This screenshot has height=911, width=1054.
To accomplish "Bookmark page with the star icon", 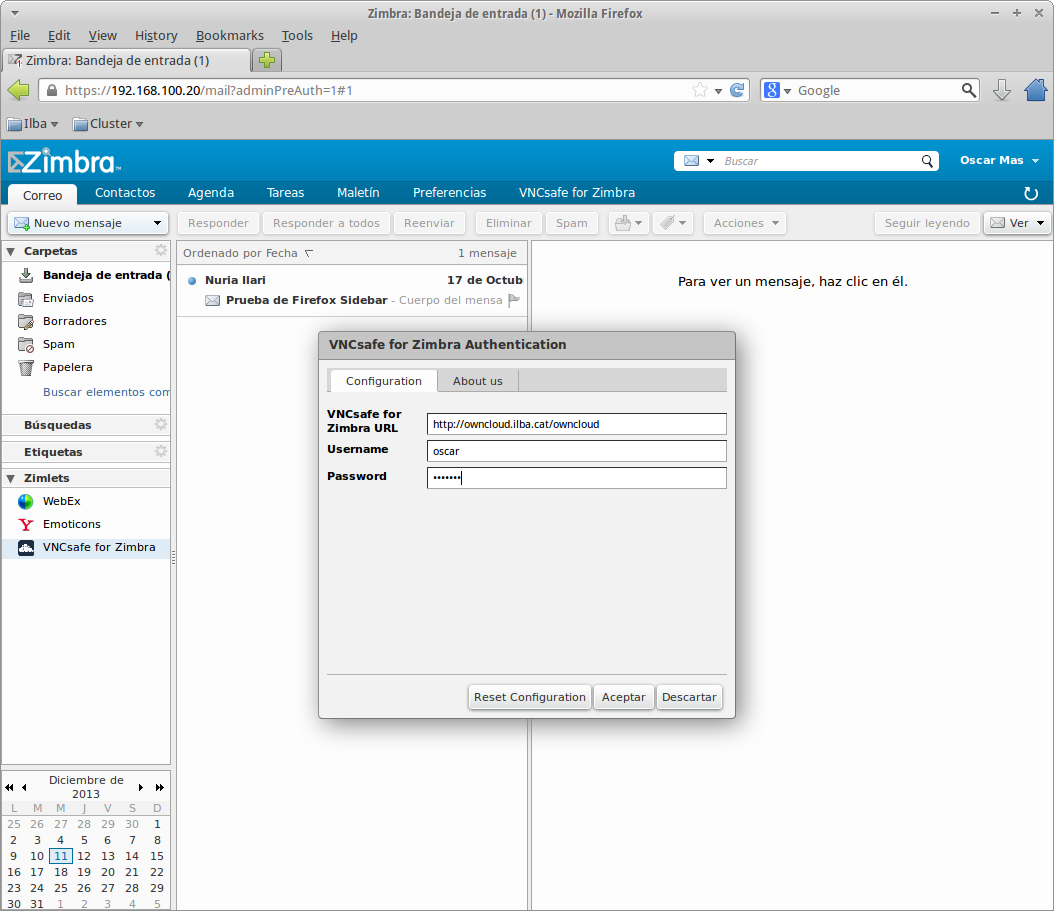I will 700,90.
